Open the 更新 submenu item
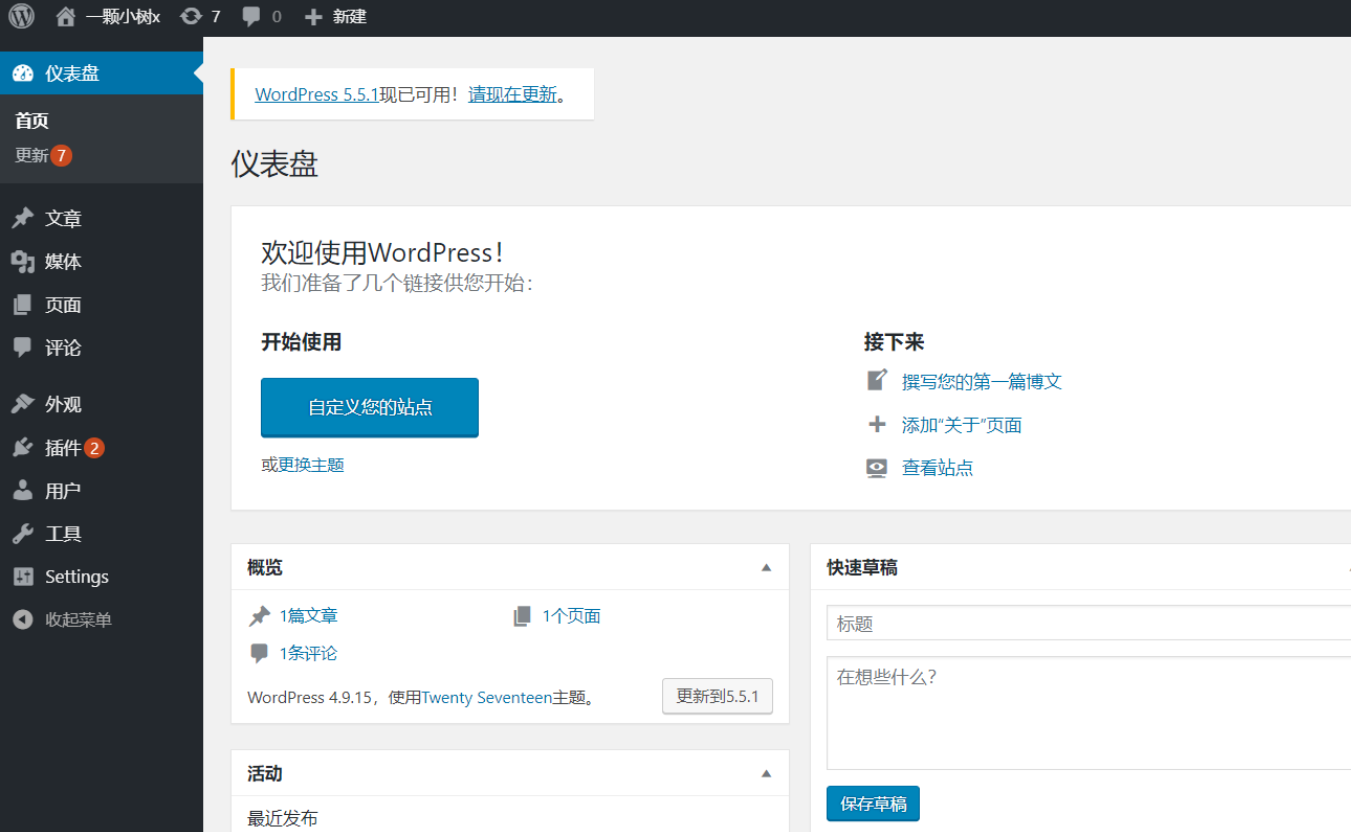Image resolution: width=1351 pixels, height=832 pixels. click(32, 156)
